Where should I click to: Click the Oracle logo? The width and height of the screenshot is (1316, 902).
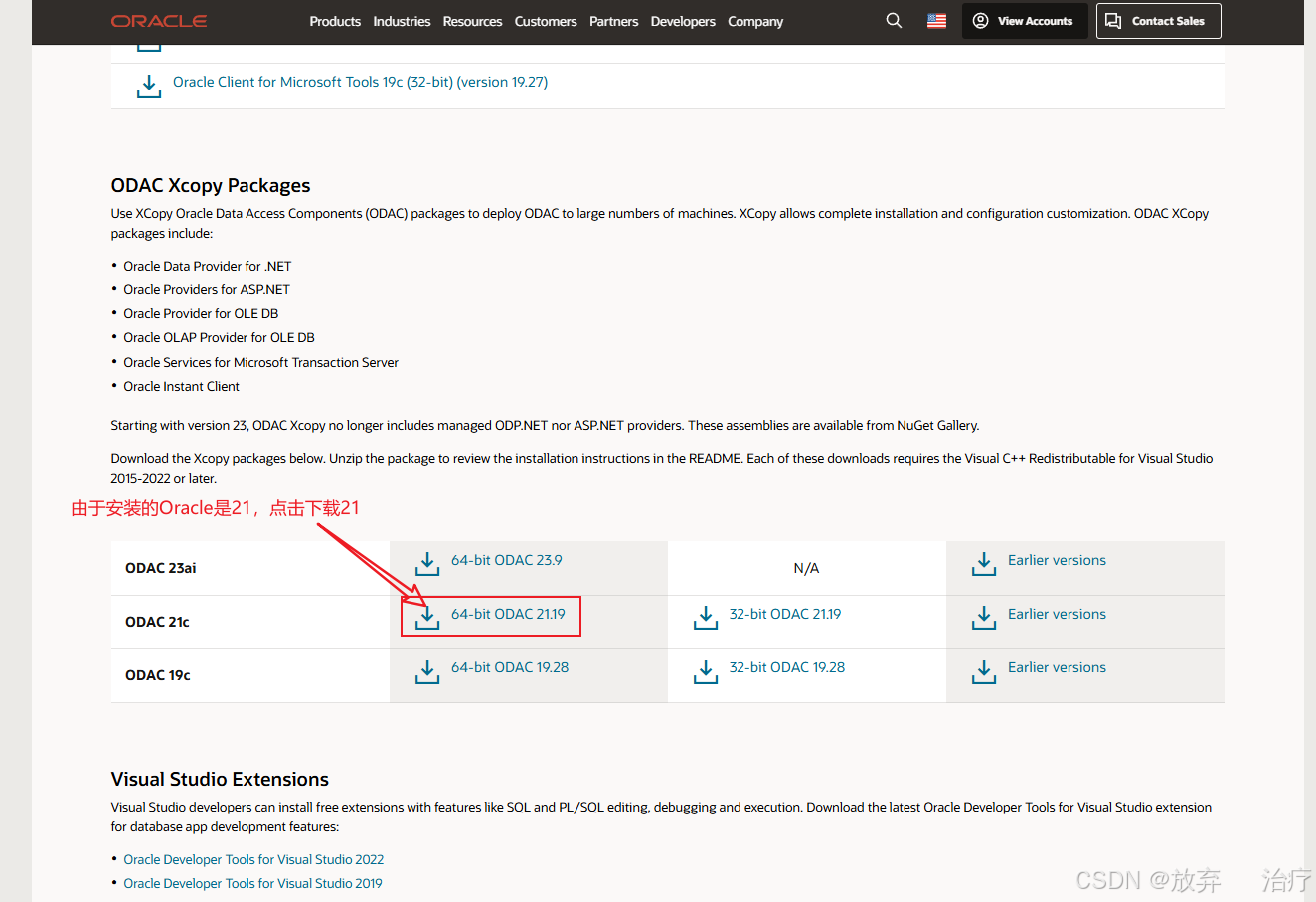click(x=158, y=20)
